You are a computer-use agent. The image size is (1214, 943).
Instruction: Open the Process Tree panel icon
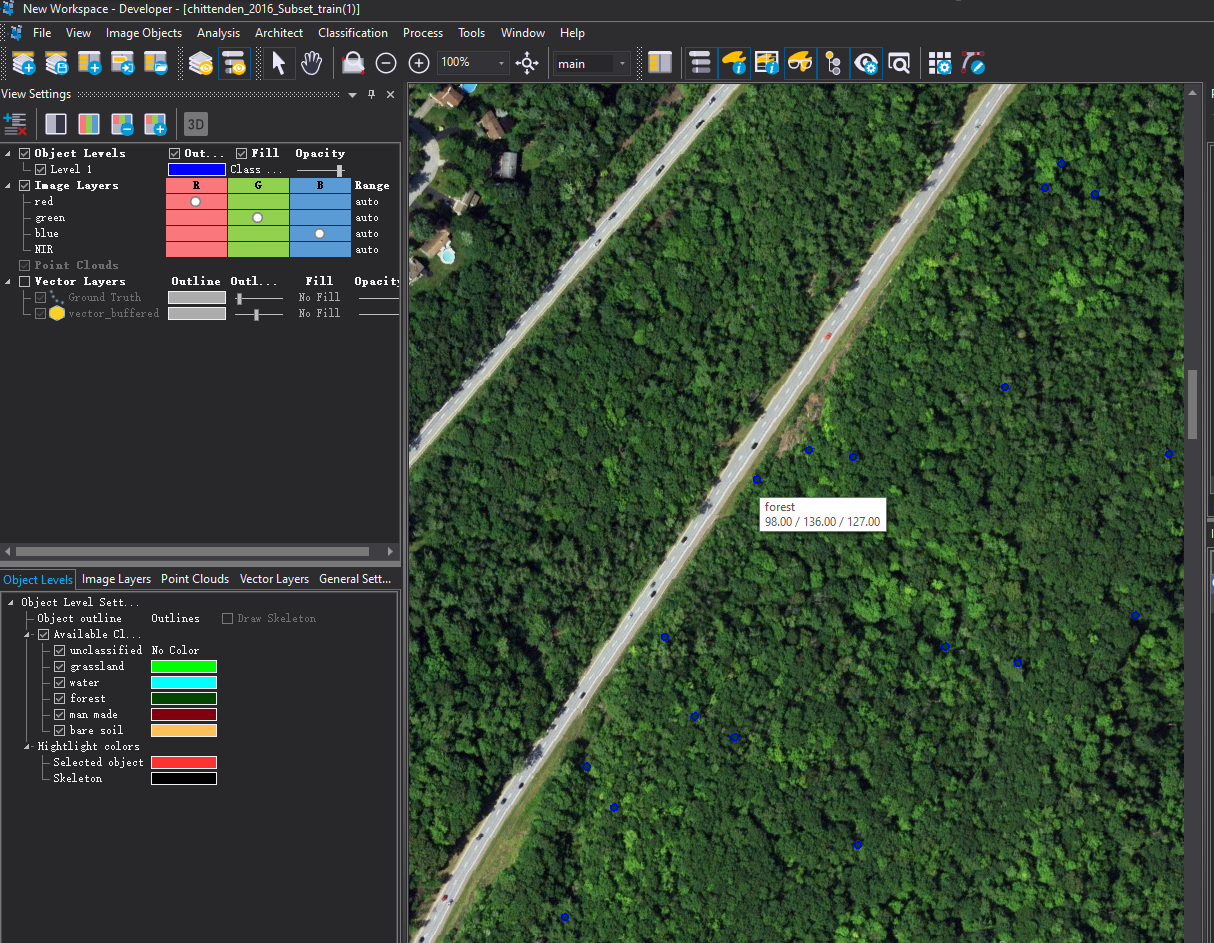pyautogui.click(x=700, y=63)
